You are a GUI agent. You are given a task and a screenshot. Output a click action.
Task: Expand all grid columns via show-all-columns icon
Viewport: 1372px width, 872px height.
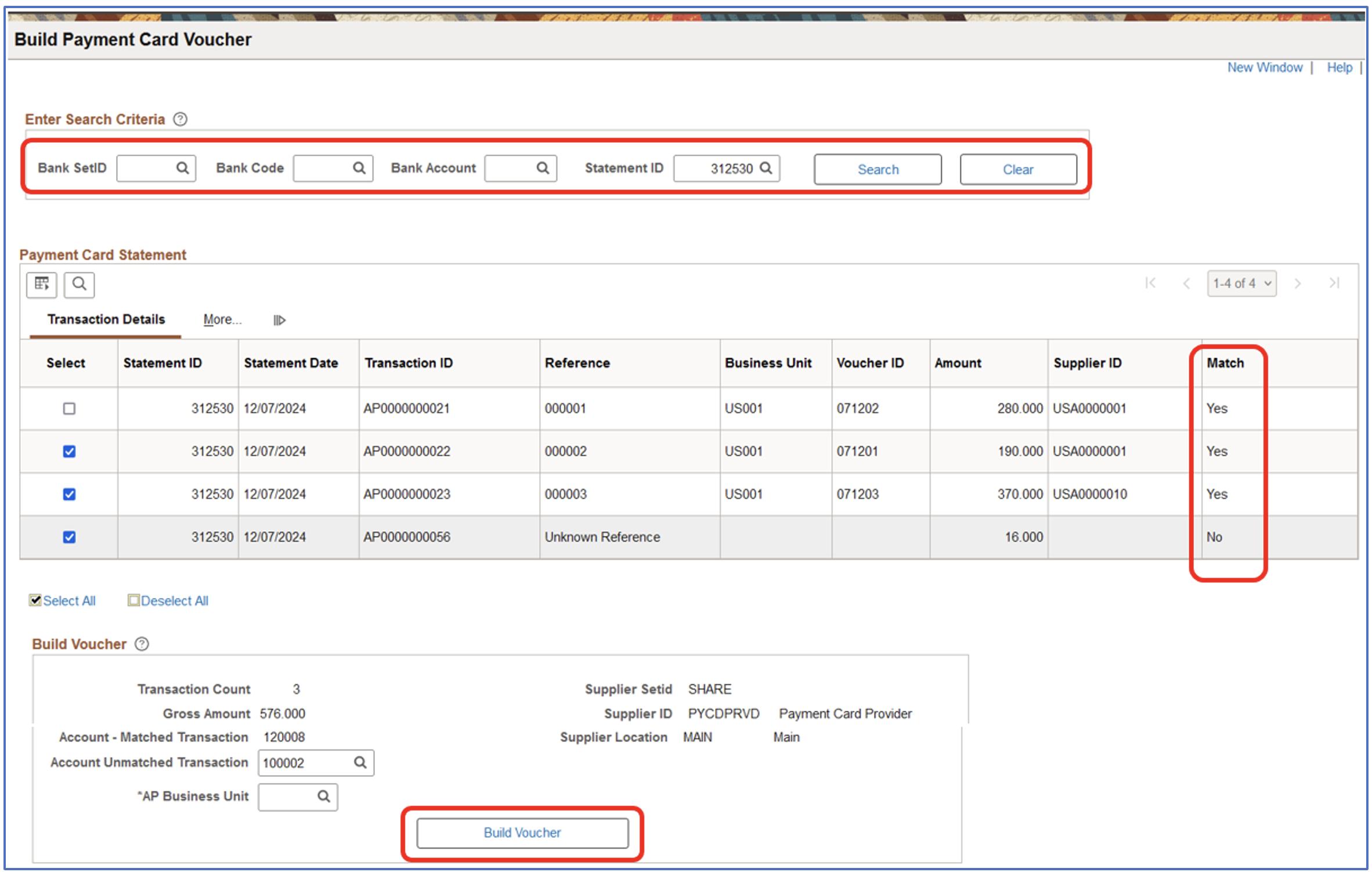tap(279, 319)
